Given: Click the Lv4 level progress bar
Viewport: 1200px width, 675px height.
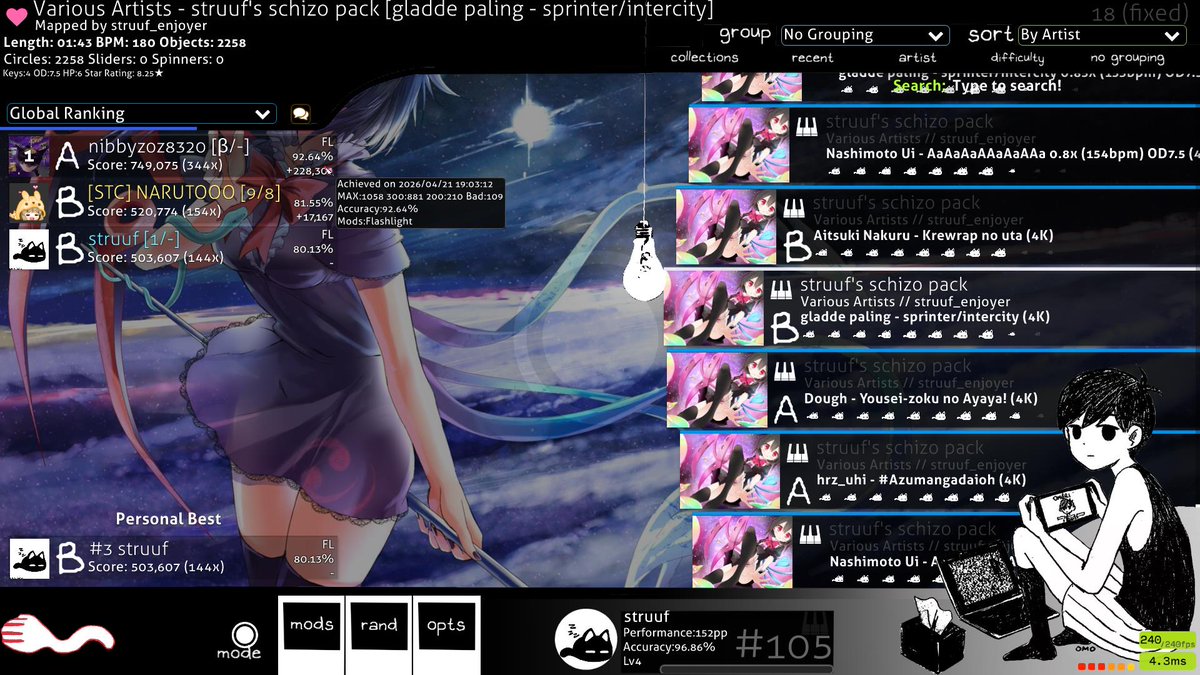Looking at the screenshot, I should tap(745, 669).
